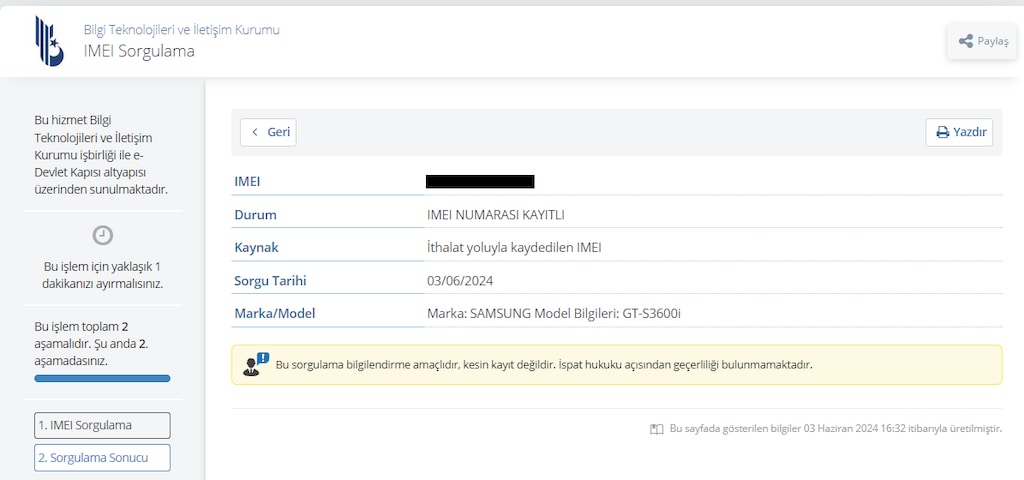Click İthalat yoluyla kaydedilen IMEI value

(514, 248)
